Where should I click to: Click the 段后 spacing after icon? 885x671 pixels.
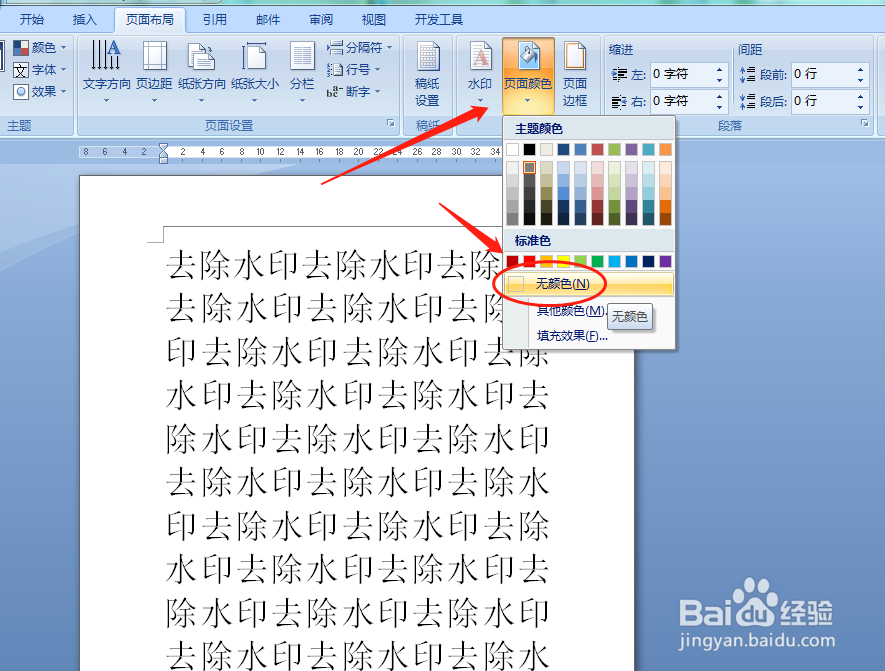pyautogui.click(x=748, y=101)
